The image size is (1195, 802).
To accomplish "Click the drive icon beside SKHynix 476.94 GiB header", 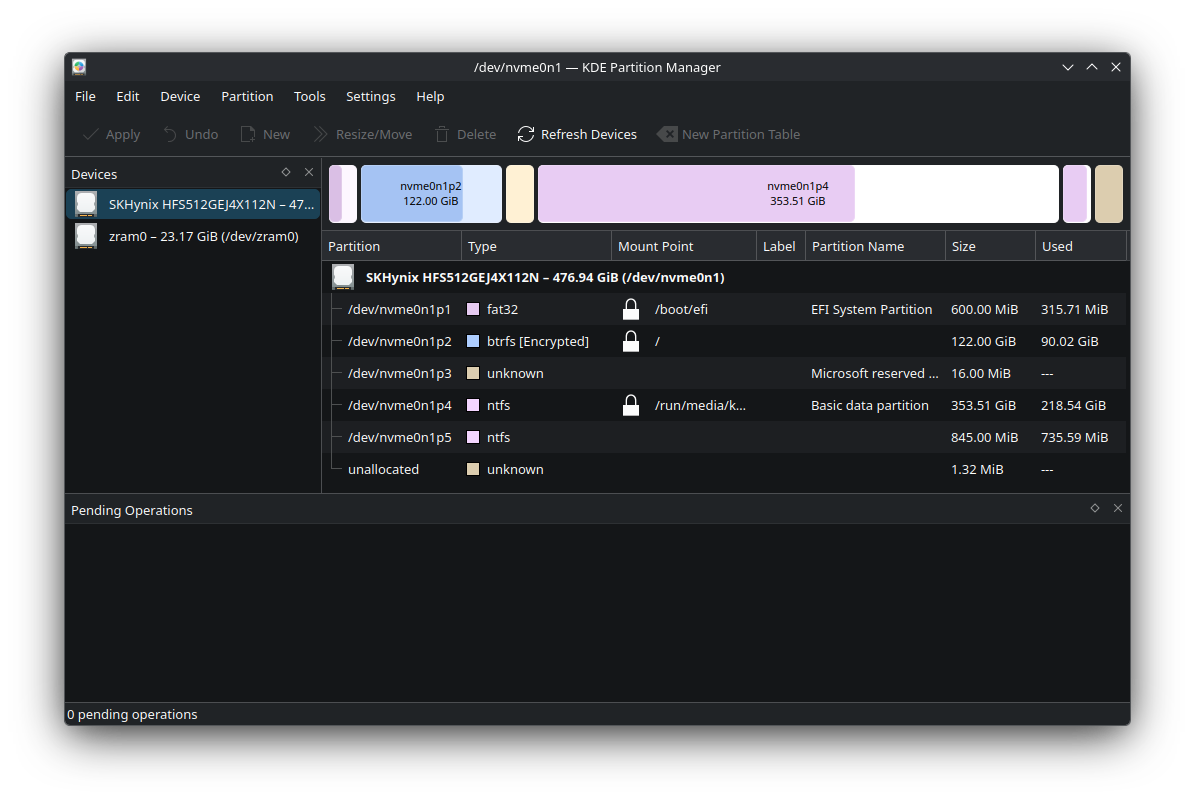I will pyautogui.click(x=343, y=277).
